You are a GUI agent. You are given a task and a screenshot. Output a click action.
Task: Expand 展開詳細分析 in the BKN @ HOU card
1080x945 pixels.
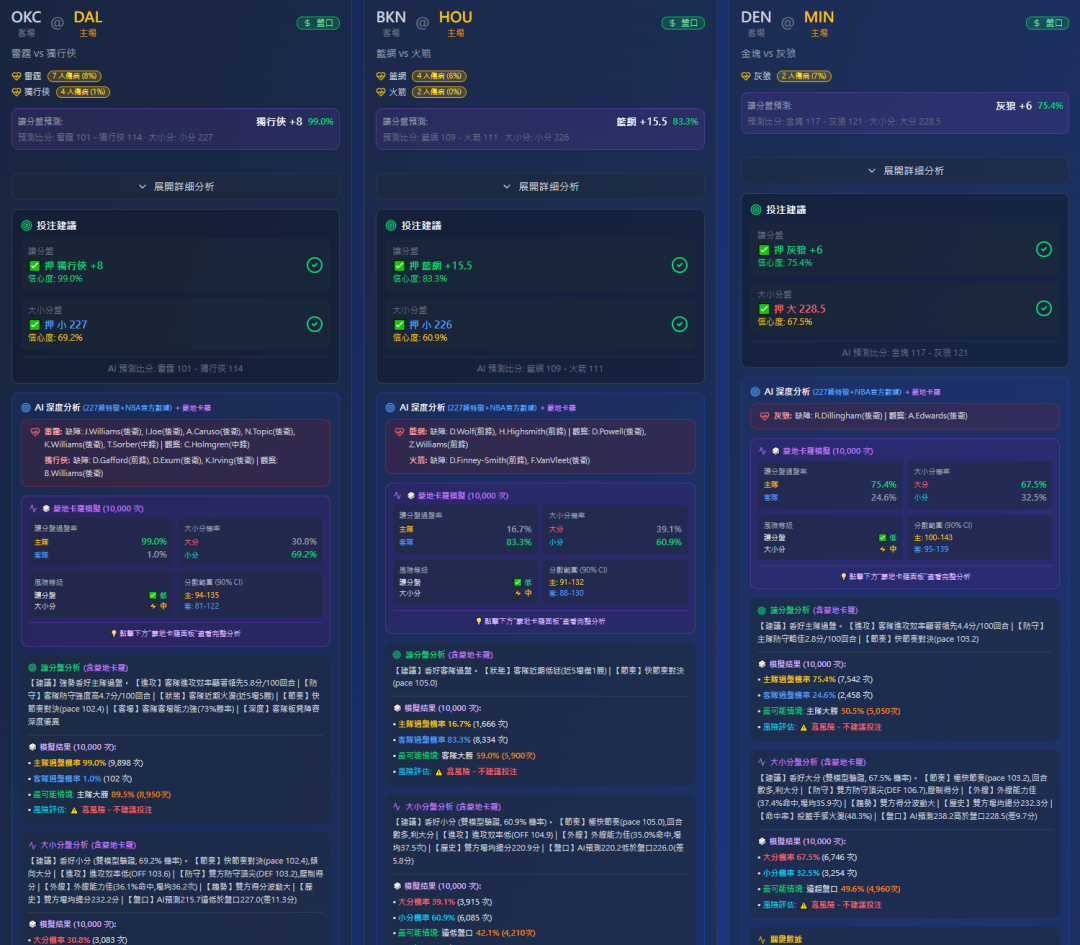click(541, 186)
